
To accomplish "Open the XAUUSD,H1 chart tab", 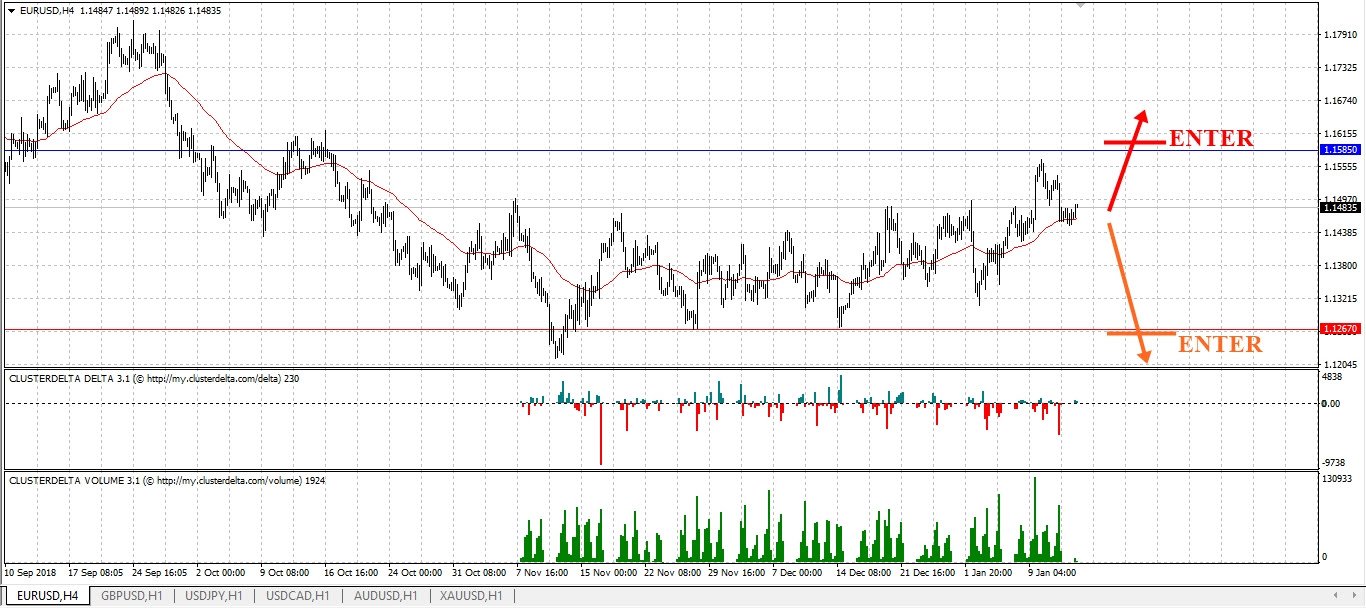I will pos(471,596).
